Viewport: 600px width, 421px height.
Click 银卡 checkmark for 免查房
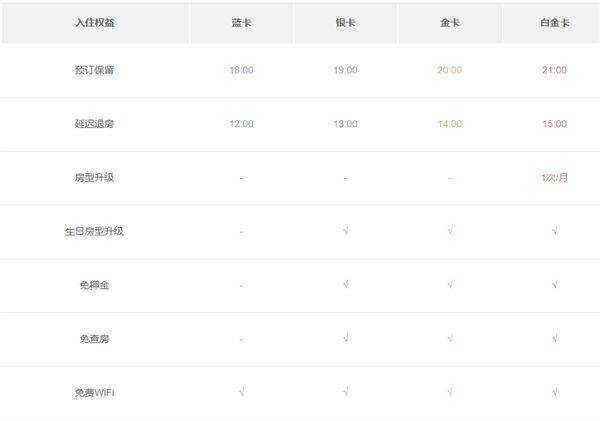346,338
